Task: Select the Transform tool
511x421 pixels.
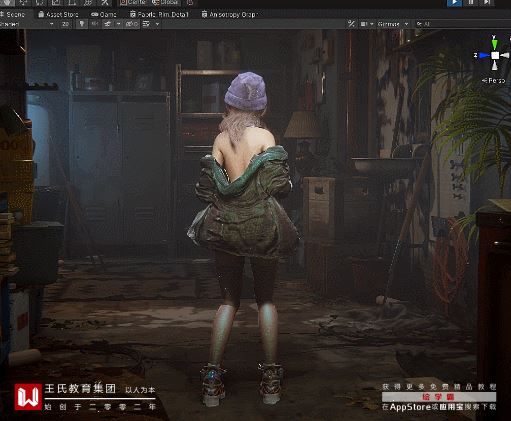Action: click(x=88, y=2)
